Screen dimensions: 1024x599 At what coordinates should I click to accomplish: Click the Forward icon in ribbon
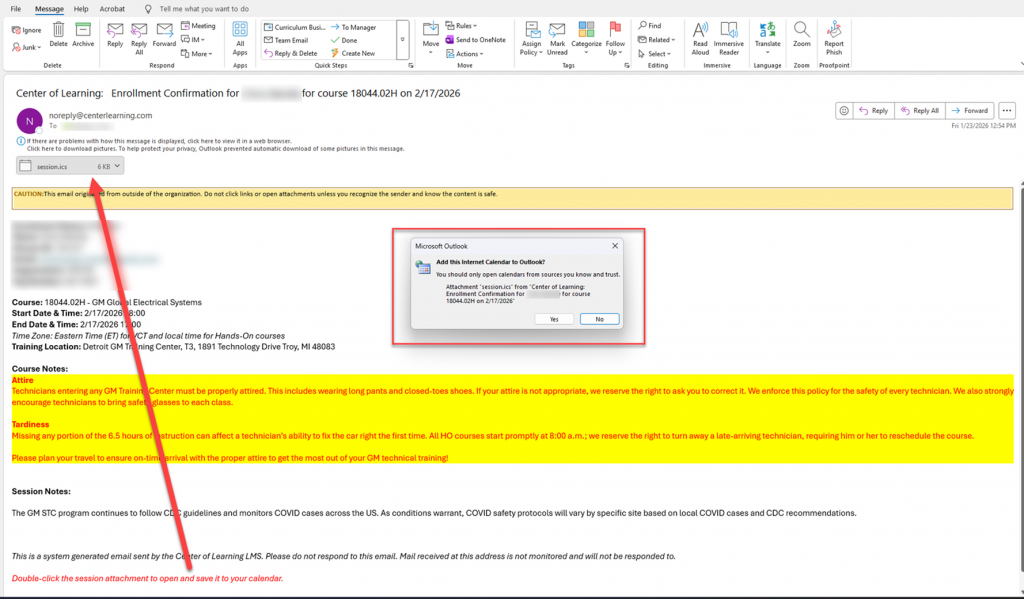(164, 32)
